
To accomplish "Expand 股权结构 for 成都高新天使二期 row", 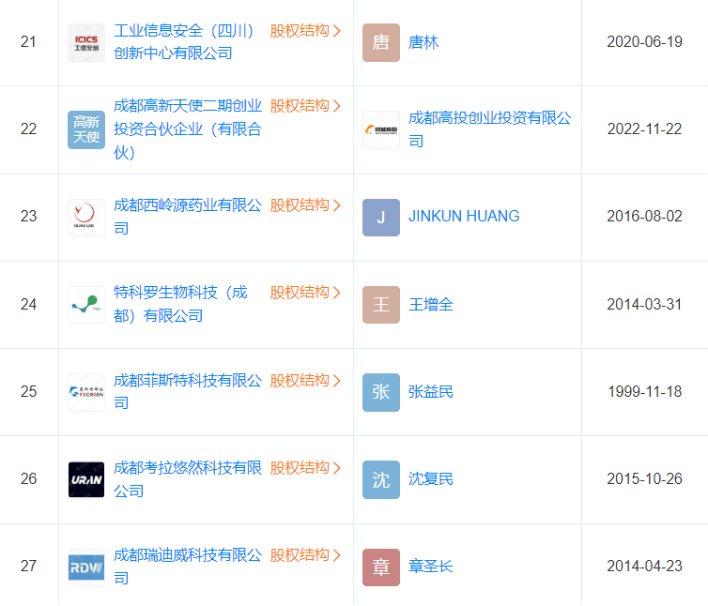I will (x=305, y=106).
